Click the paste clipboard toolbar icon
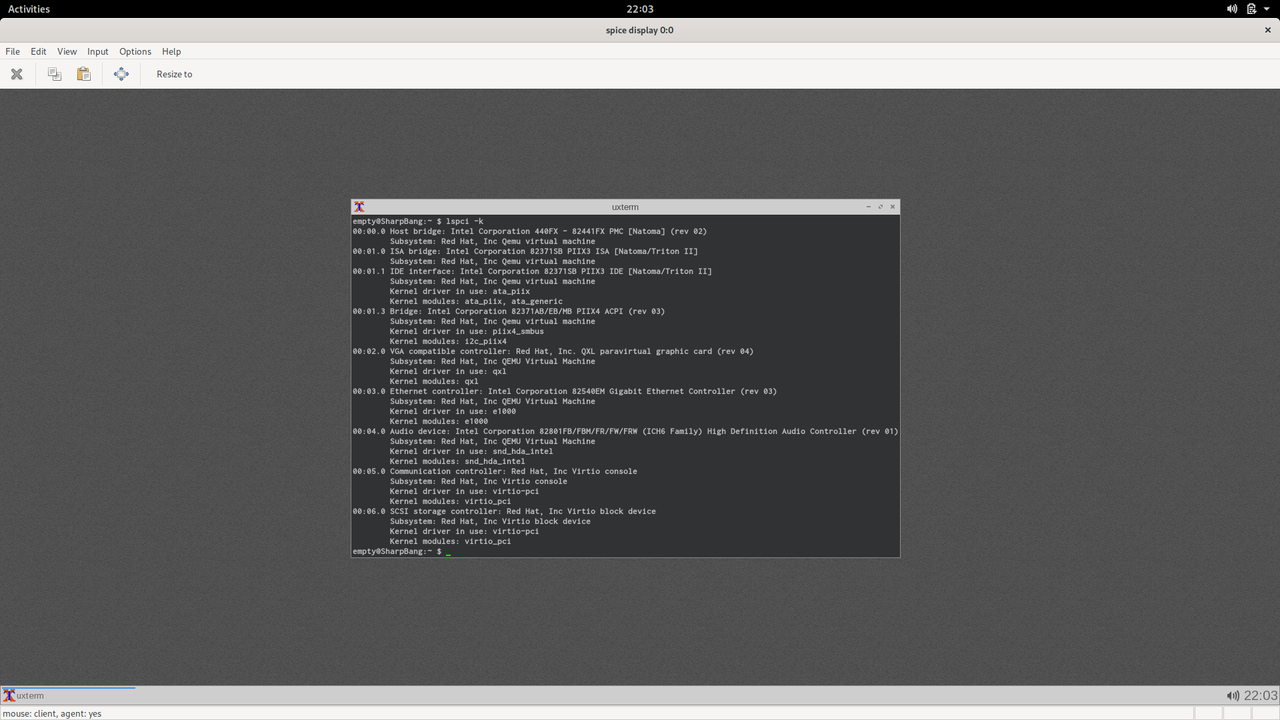 (x=84, y=74)
